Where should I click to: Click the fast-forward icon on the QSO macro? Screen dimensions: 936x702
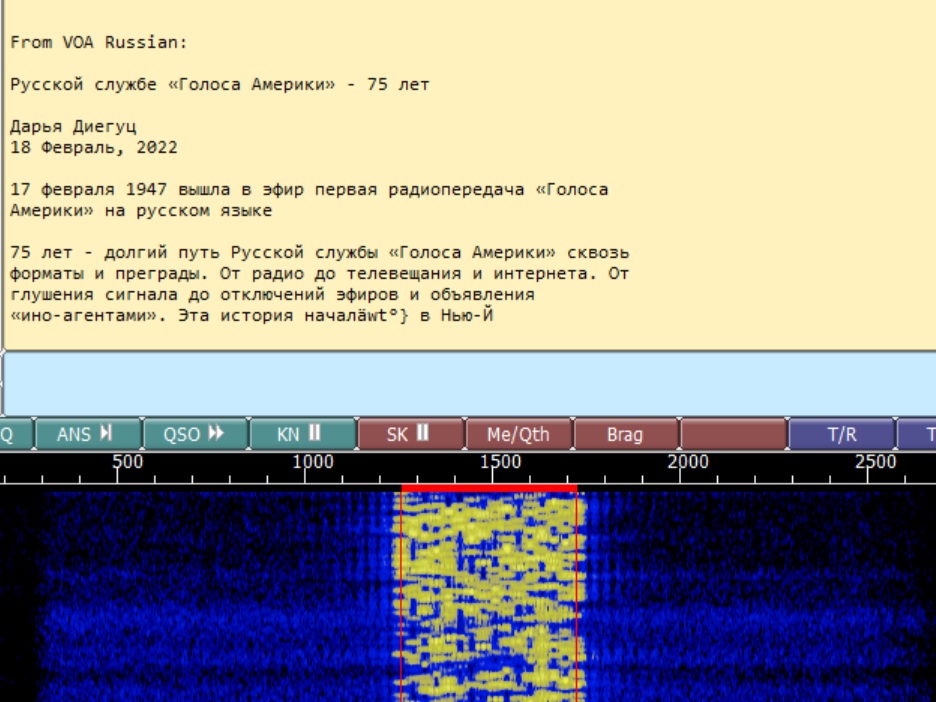pyautogui.click(x=216, y=434)
